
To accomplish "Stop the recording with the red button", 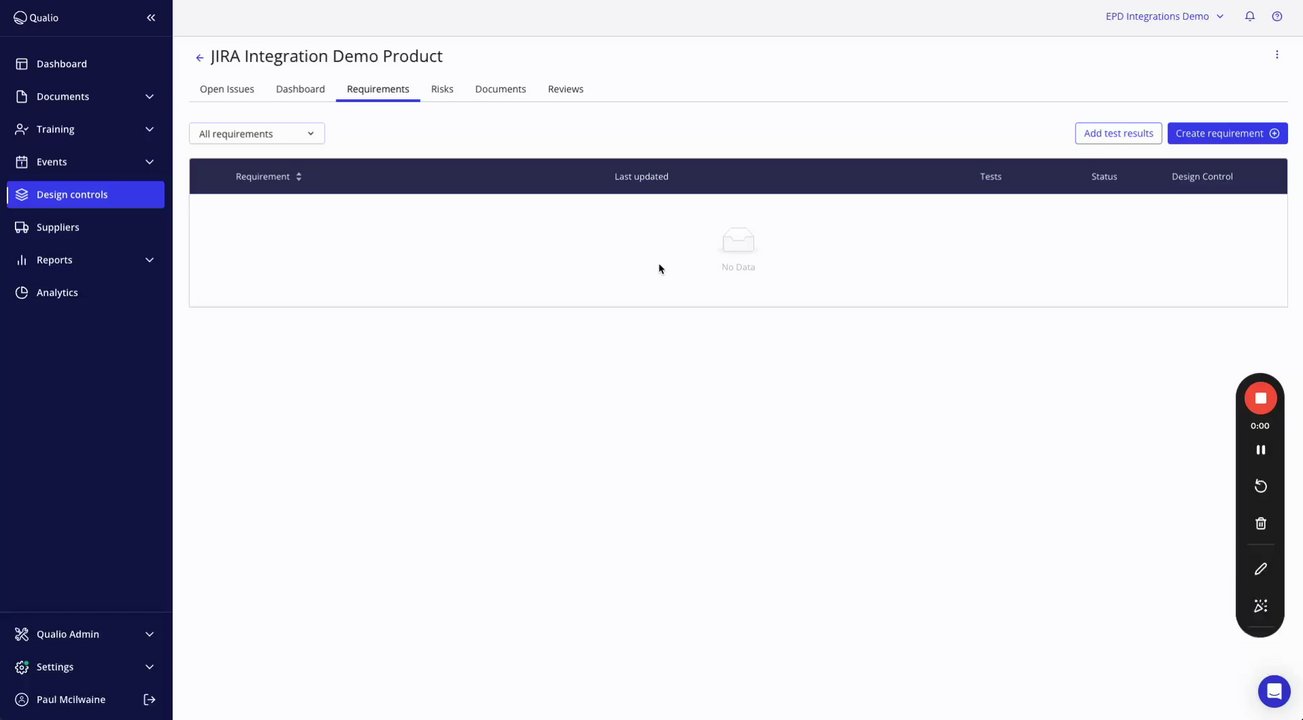I will pos(1260,398).
